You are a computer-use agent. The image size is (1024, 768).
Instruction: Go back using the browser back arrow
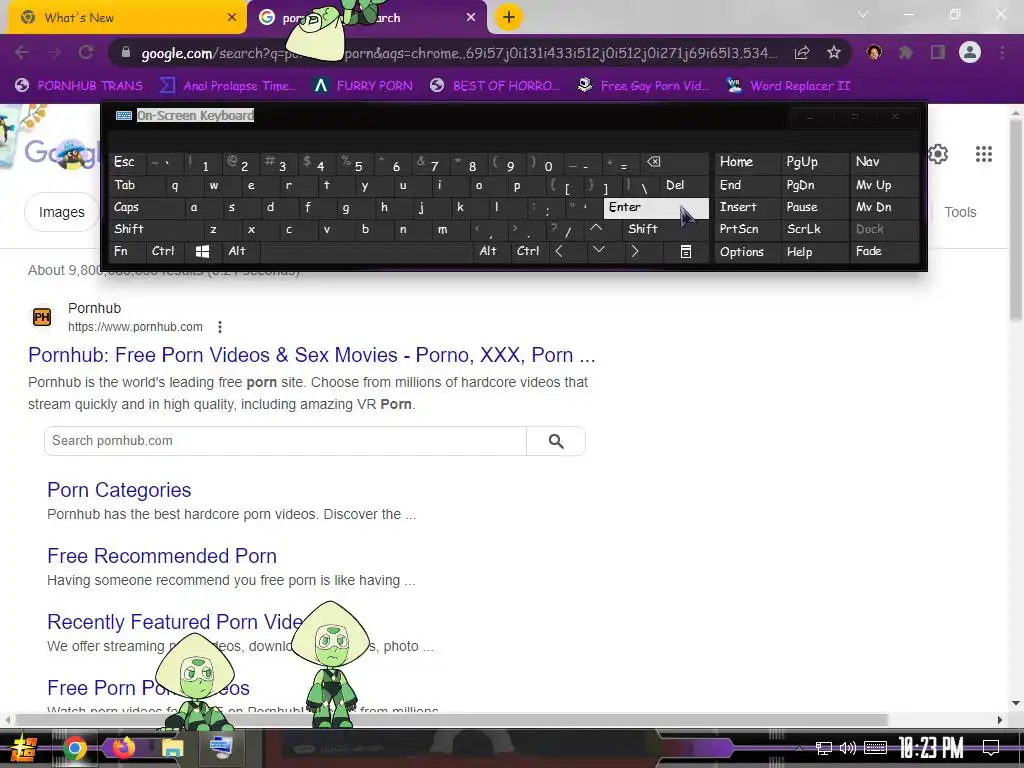tap(22, 53)
